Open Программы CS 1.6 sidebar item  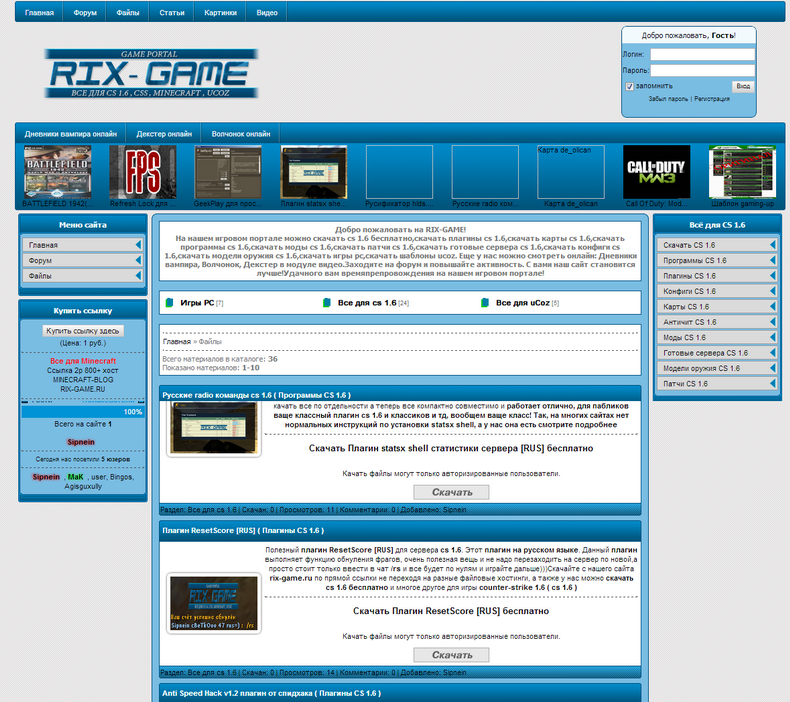coord(717,261)
